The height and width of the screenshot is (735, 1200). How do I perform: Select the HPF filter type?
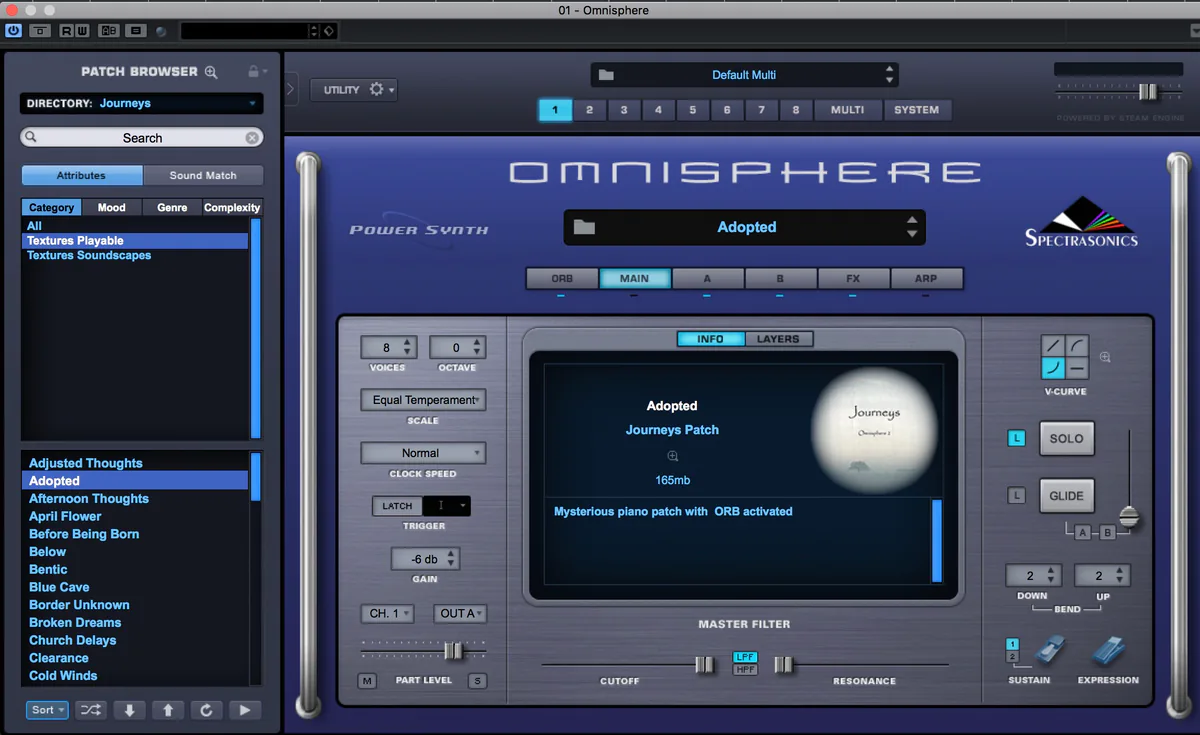745,669
